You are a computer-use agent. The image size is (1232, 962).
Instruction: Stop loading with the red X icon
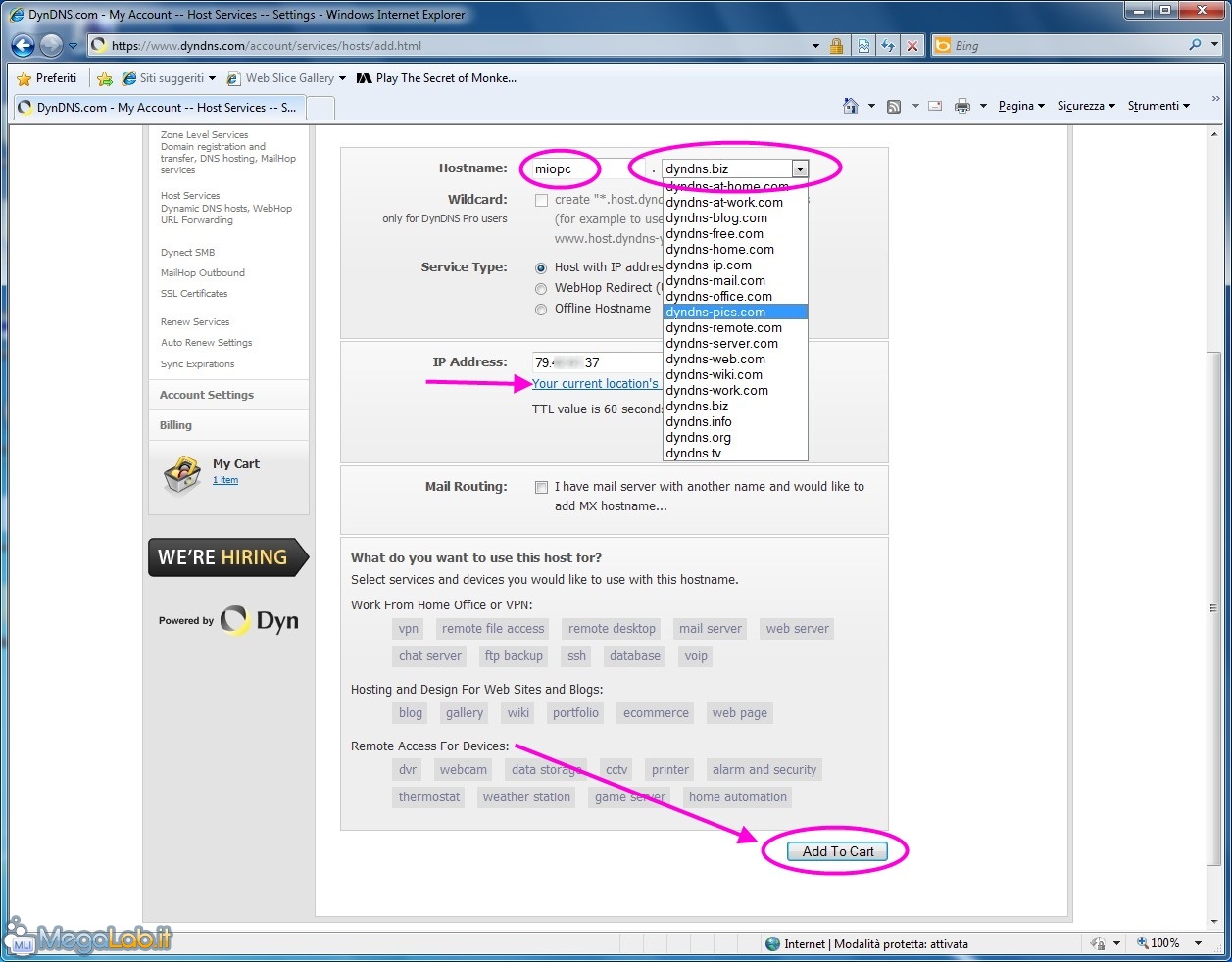point(912,46)
